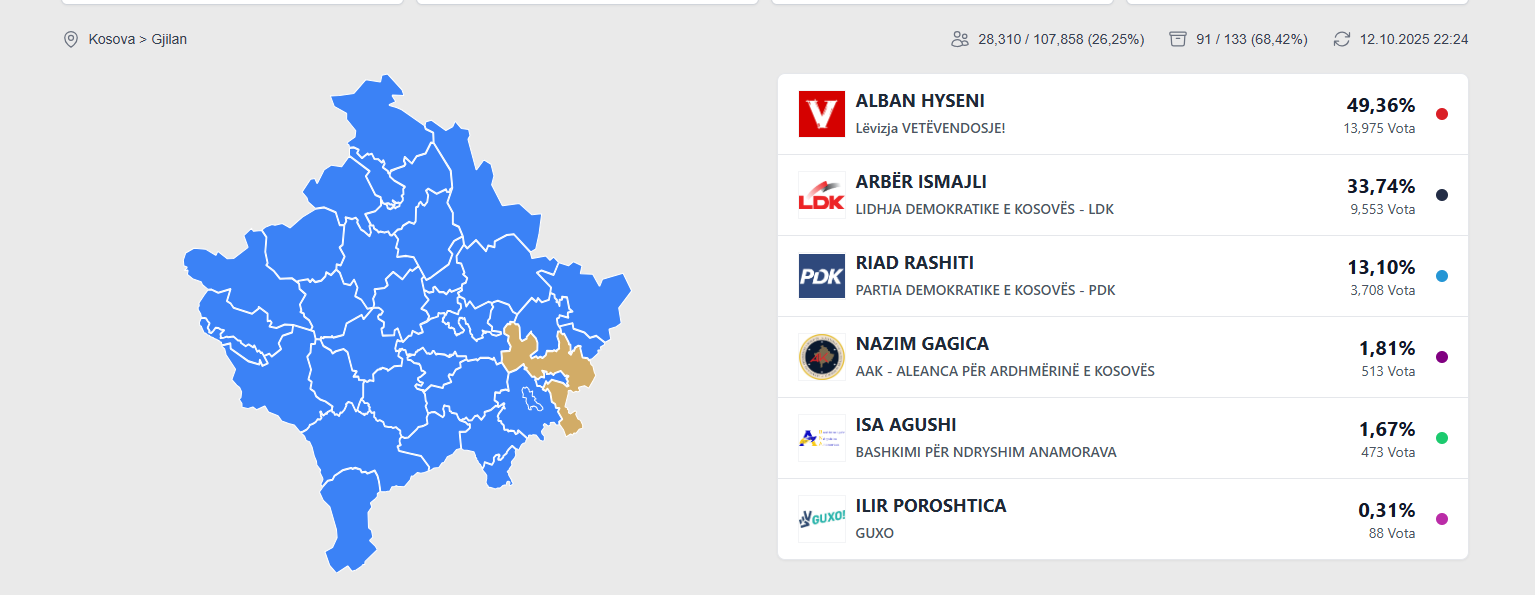Click the location pin icon
This screenshot has height=595, width=1535.
pyautogui.click(x=71, y=40)
